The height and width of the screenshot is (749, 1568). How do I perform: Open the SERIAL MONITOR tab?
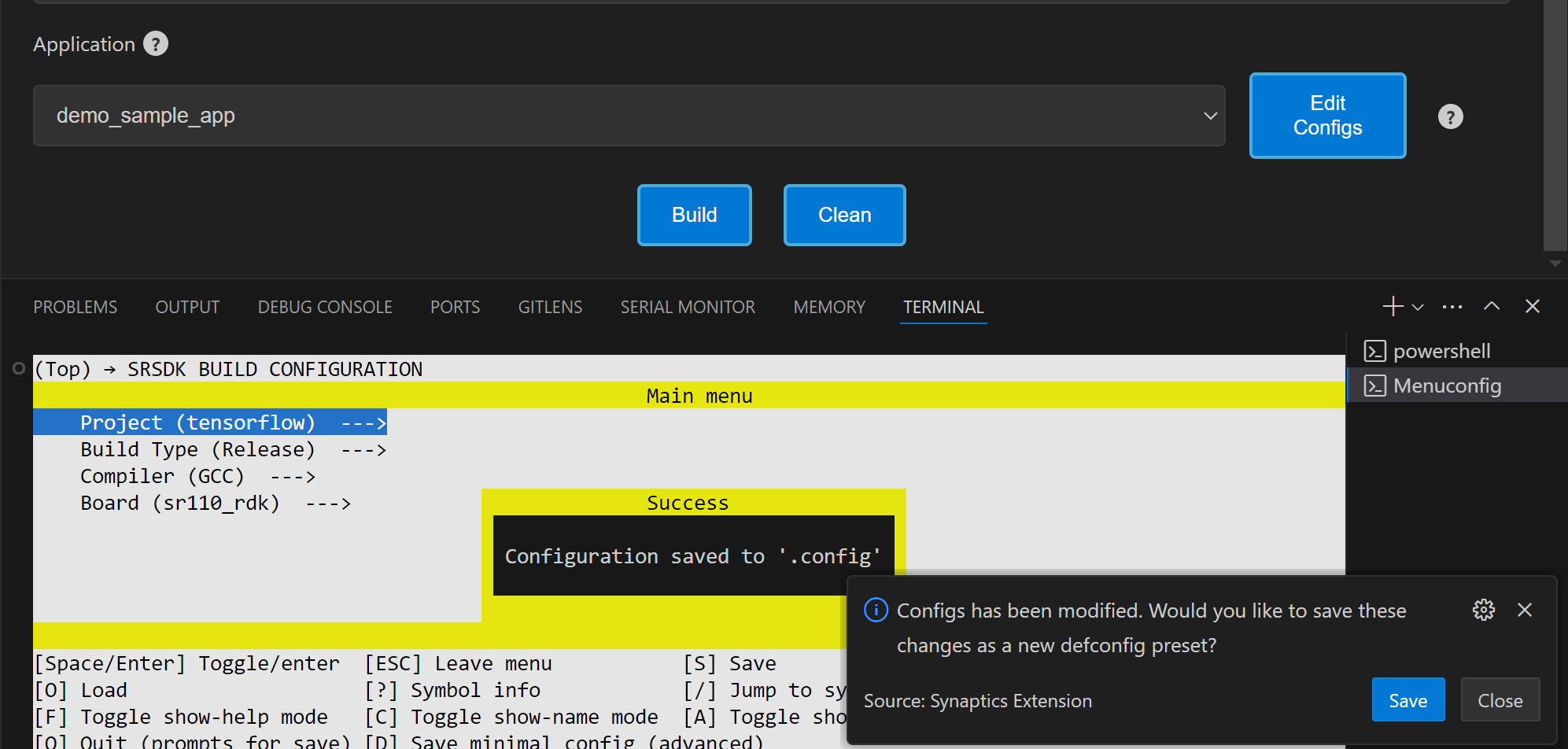pos(687,307)
